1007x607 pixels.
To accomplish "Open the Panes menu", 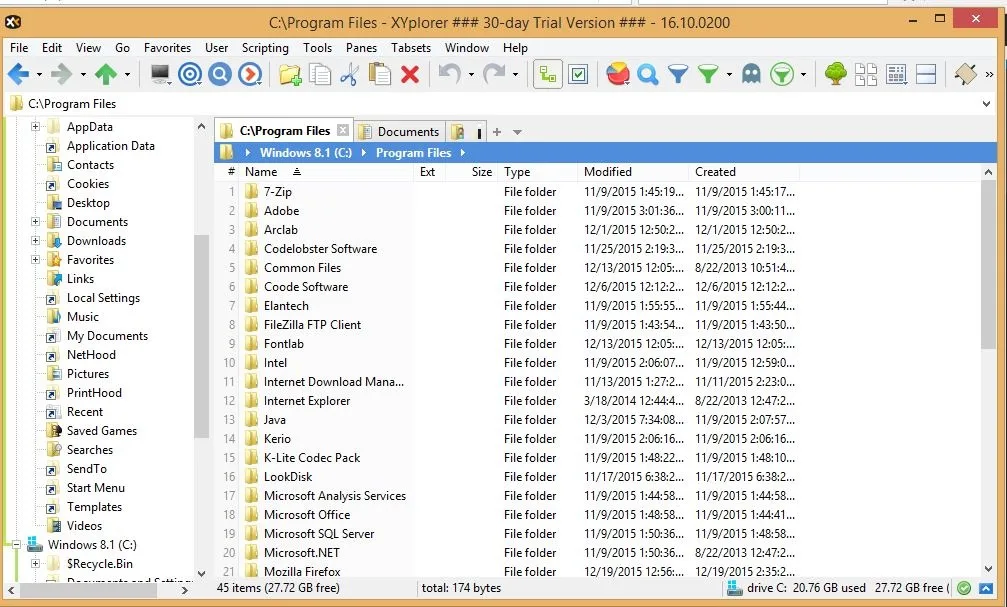I will tap(361, 48).
